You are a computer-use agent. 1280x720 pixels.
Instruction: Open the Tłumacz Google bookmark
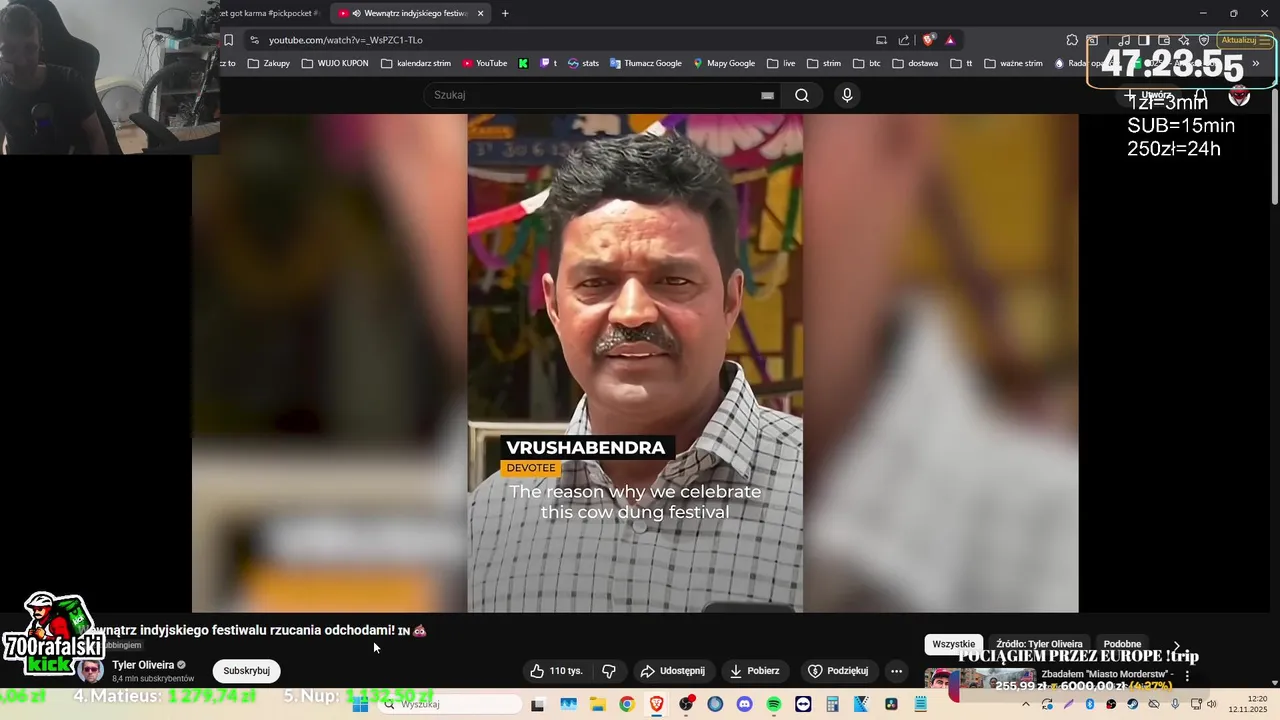coord(645,63)
